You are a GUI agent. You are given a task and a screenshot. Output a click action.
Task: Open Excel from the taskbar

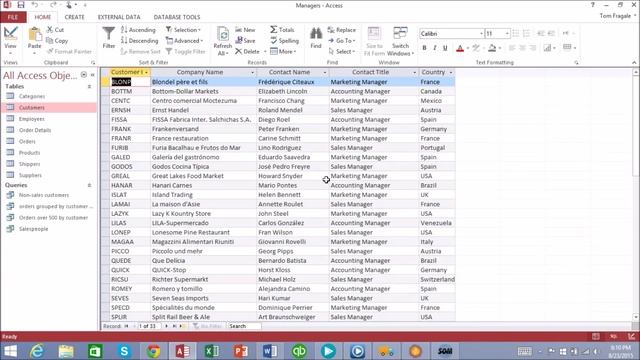tap(211, 351)
